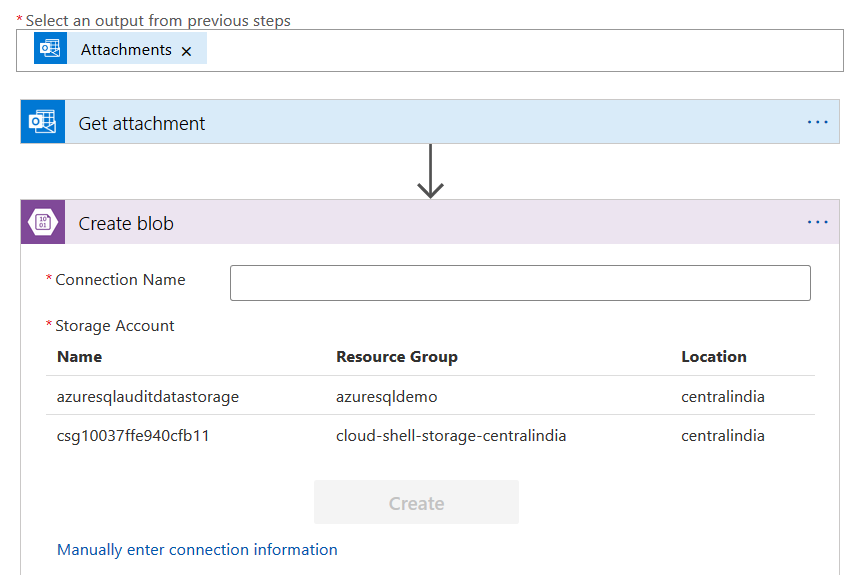Screen dimensions: 856x575
Task: Click the azuresqldemo resource group cell
Action: [387, 397]
